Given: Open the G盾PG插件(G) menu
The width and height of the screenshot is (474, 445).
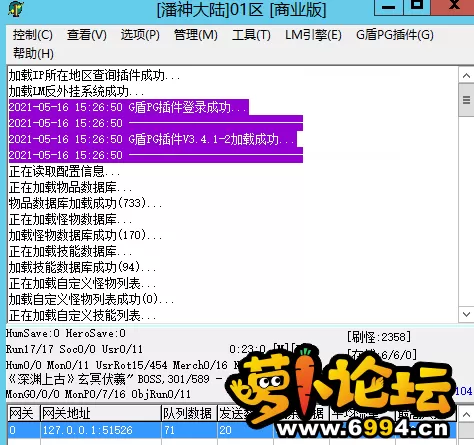Looking at the screenshot, I should [395, 35].
